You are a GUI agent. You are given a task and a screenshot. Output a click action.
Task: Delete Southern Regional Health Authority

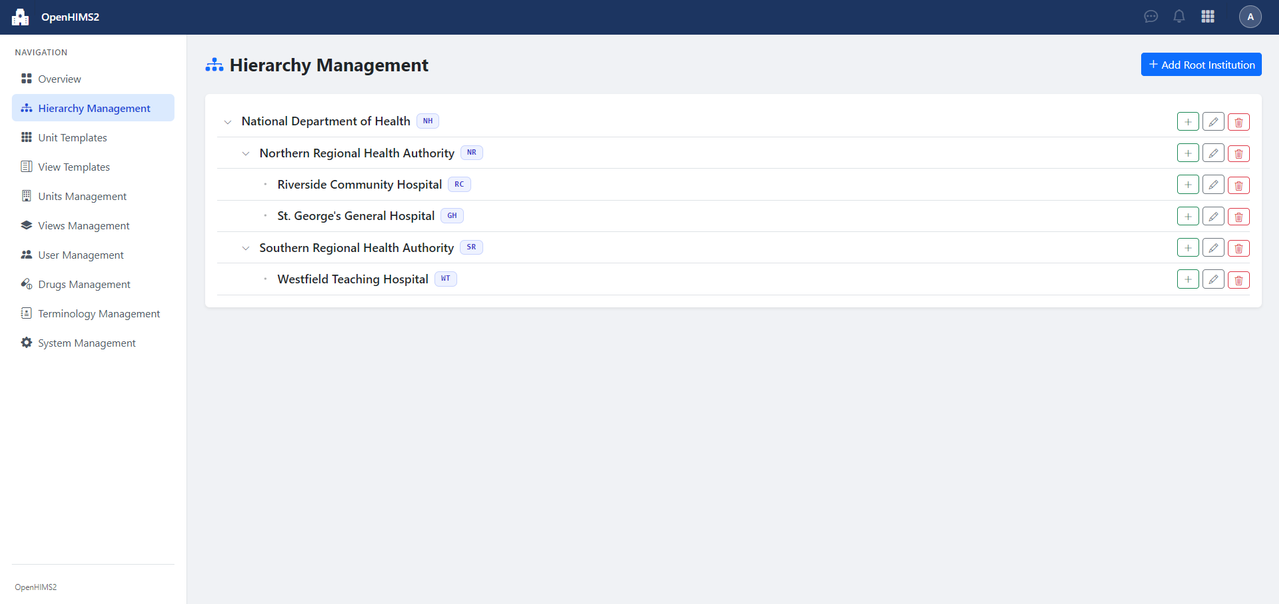1239,248
